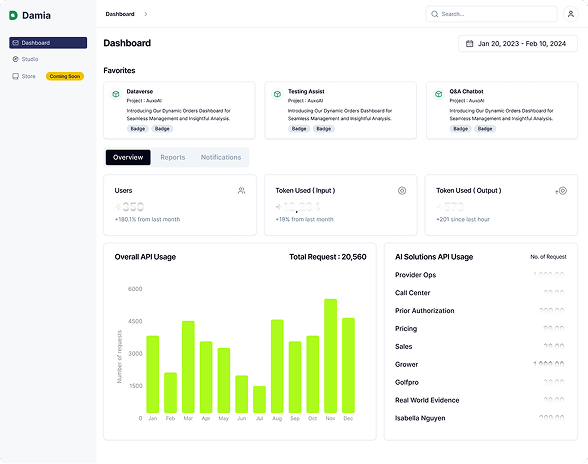Click the Users card people icon
The image size is (588, 464).
pos(242,191)
